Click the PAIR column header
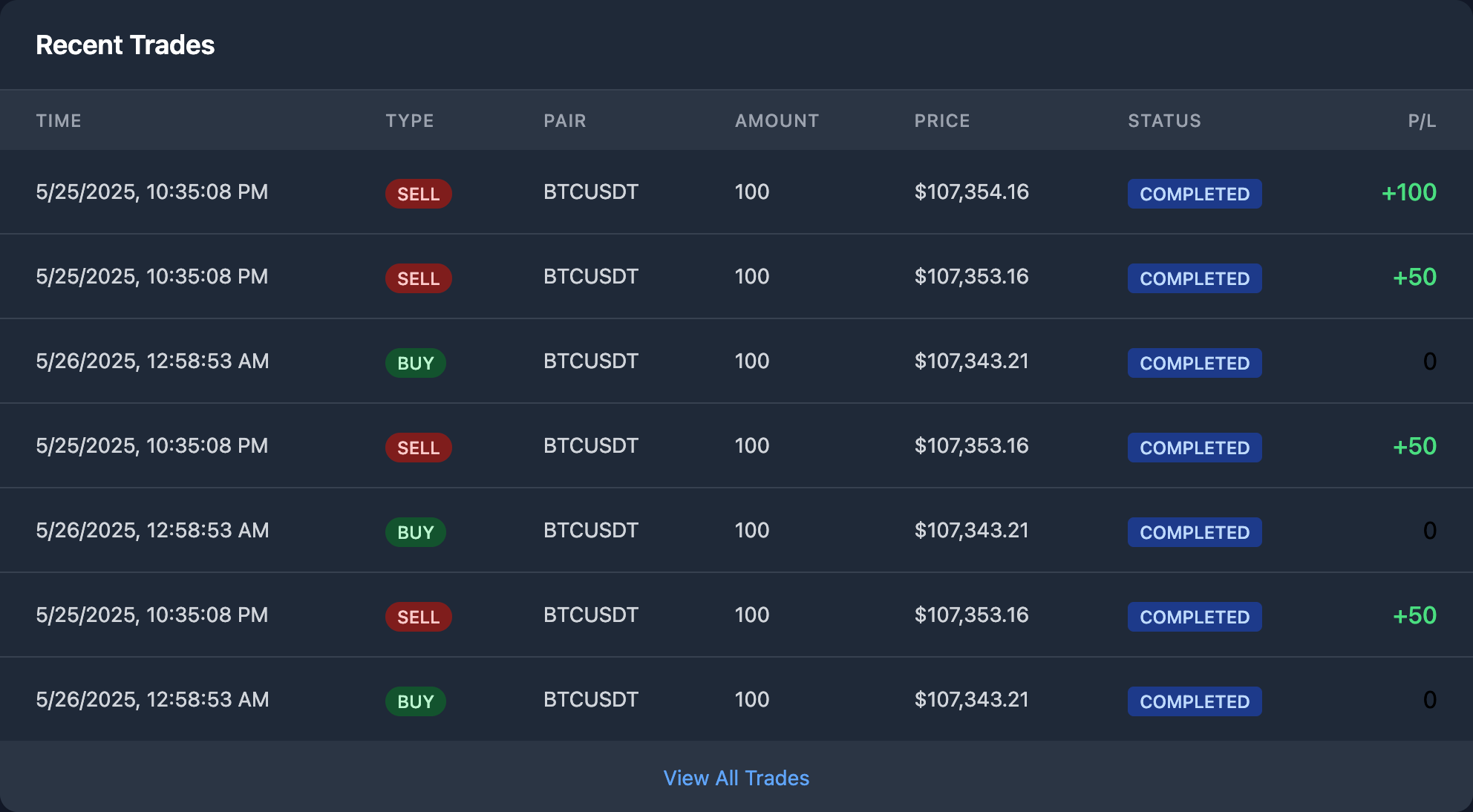Viewport: 1473px width, 812px height. click(564, 121)
